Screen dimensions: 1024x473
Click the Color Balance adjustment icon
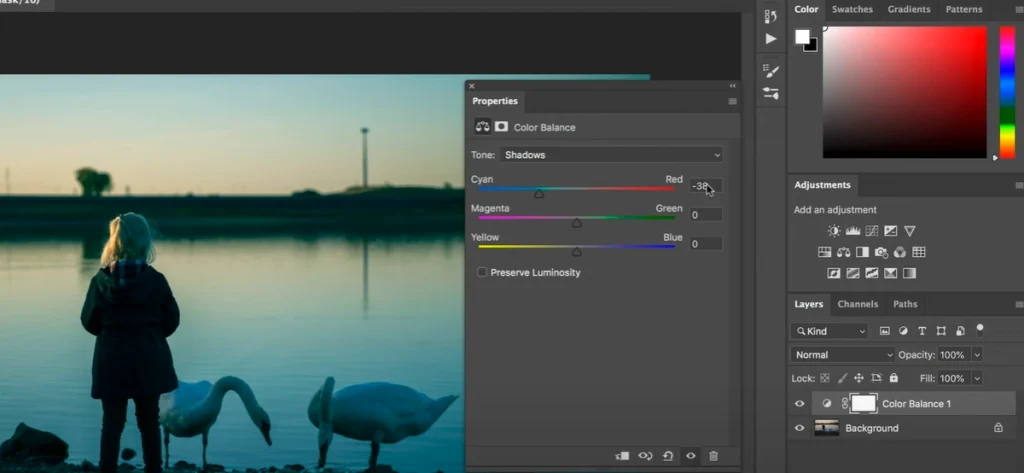[843, 252]
